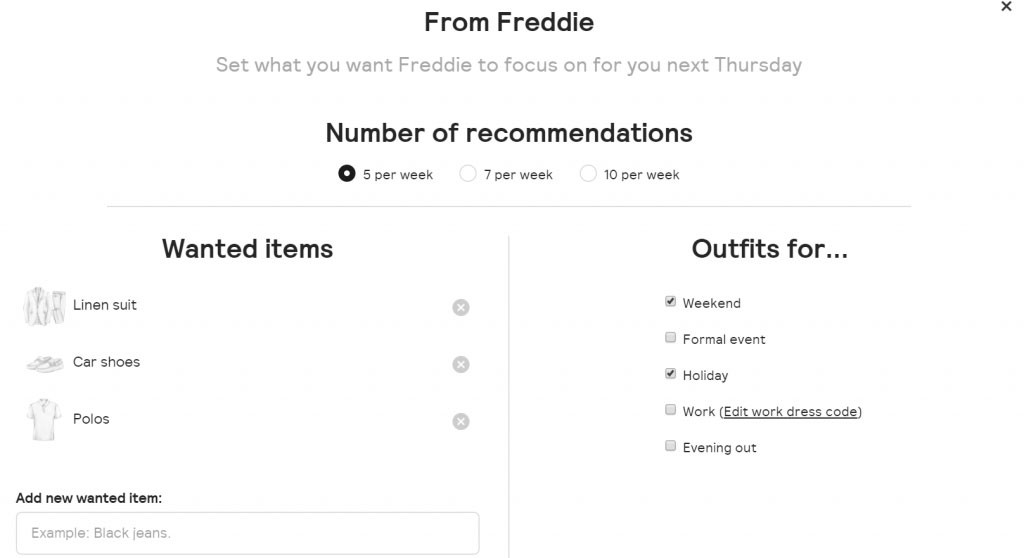Click the Polos shirt thumbnail image
Screen dimensions: 1024x558
(44, 420)
